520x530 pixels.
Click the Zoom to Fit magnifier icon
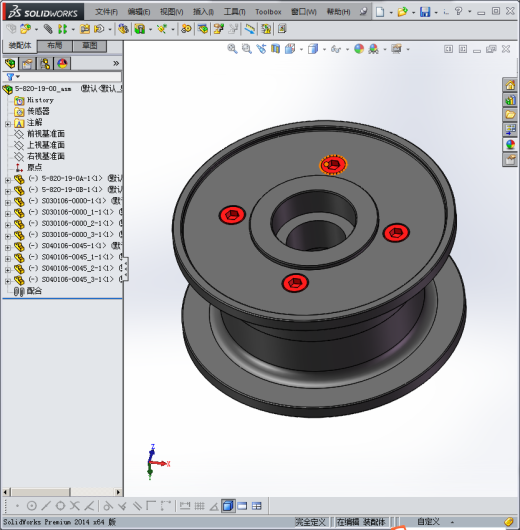tap(232, 49)
